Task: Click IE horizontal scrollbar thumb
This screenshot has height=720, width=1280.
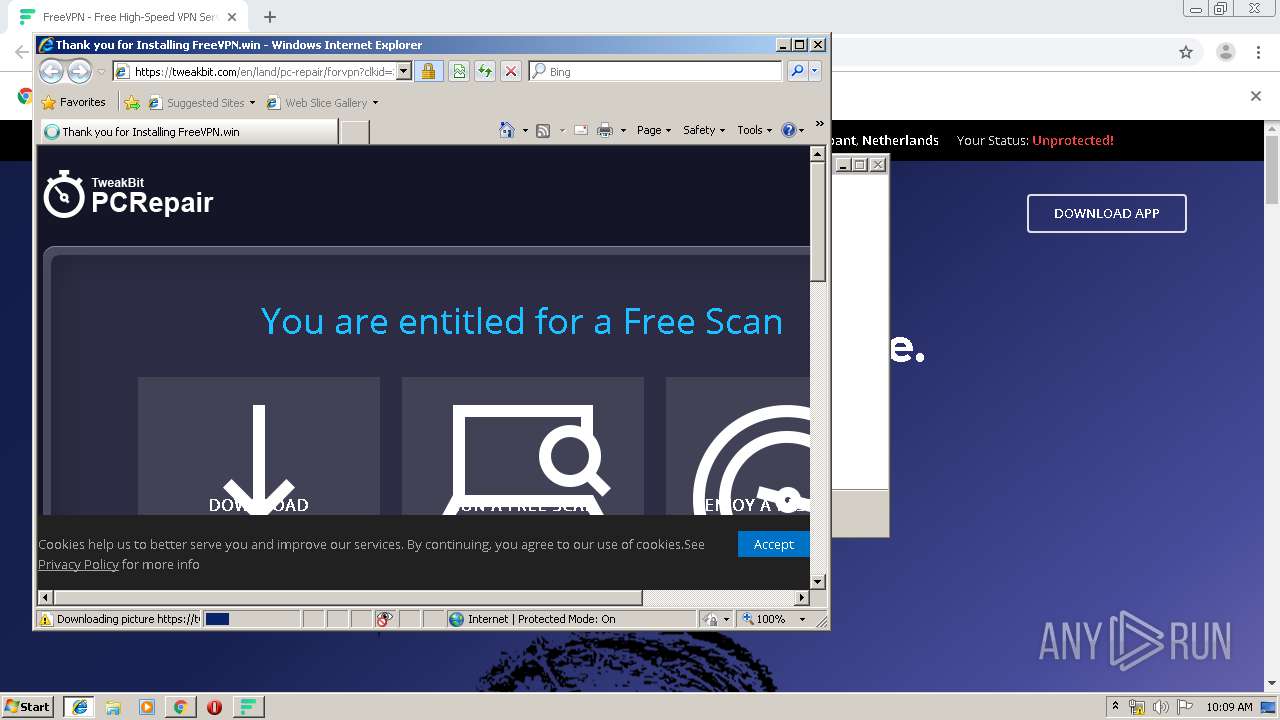Action: pos(348,597)
